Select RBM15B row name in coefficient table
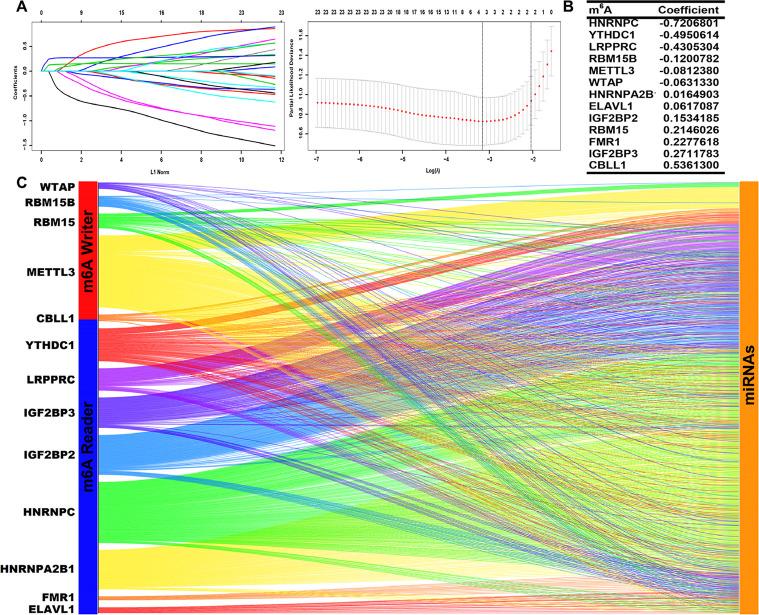Viewport: 759px width, 615px height. click(613, 59)
